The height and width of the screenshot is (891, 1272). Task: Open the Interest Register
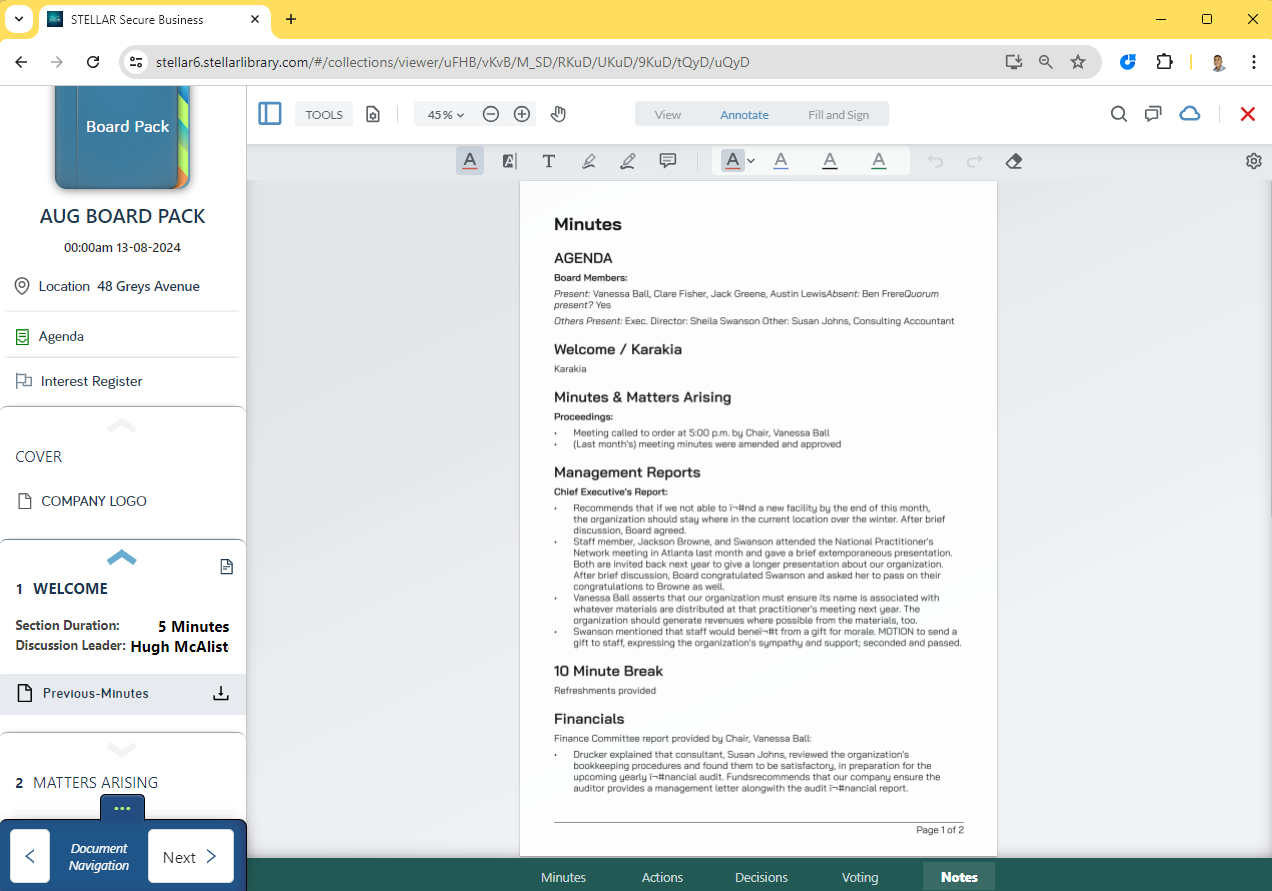(89, 381)
